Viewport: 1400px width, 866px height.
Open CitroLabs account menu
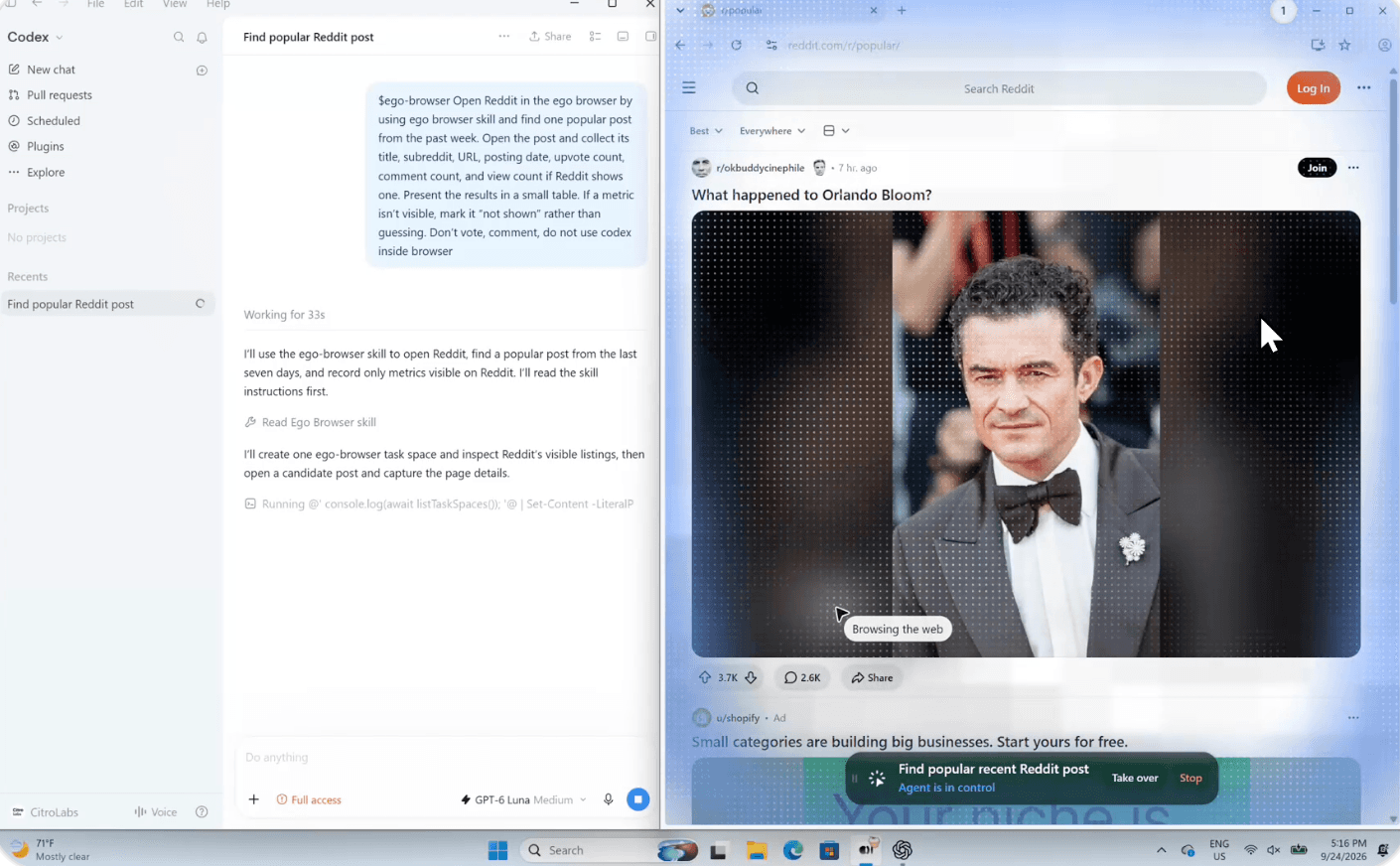[x=45, y=812]
